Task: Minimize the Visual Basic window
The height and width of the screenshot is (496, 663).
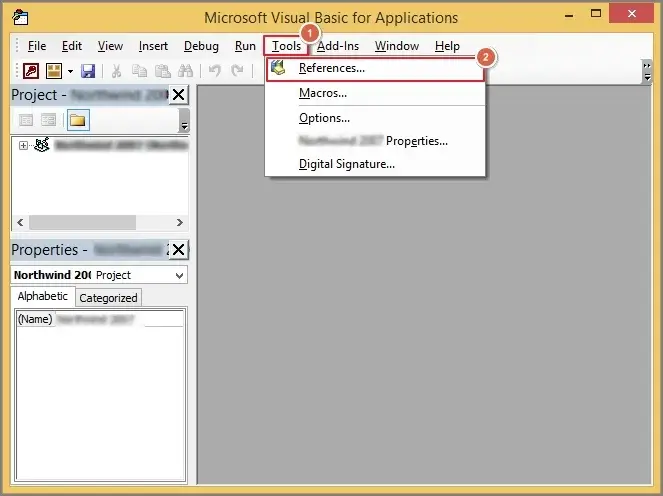Action: click(x=569, y=16)
